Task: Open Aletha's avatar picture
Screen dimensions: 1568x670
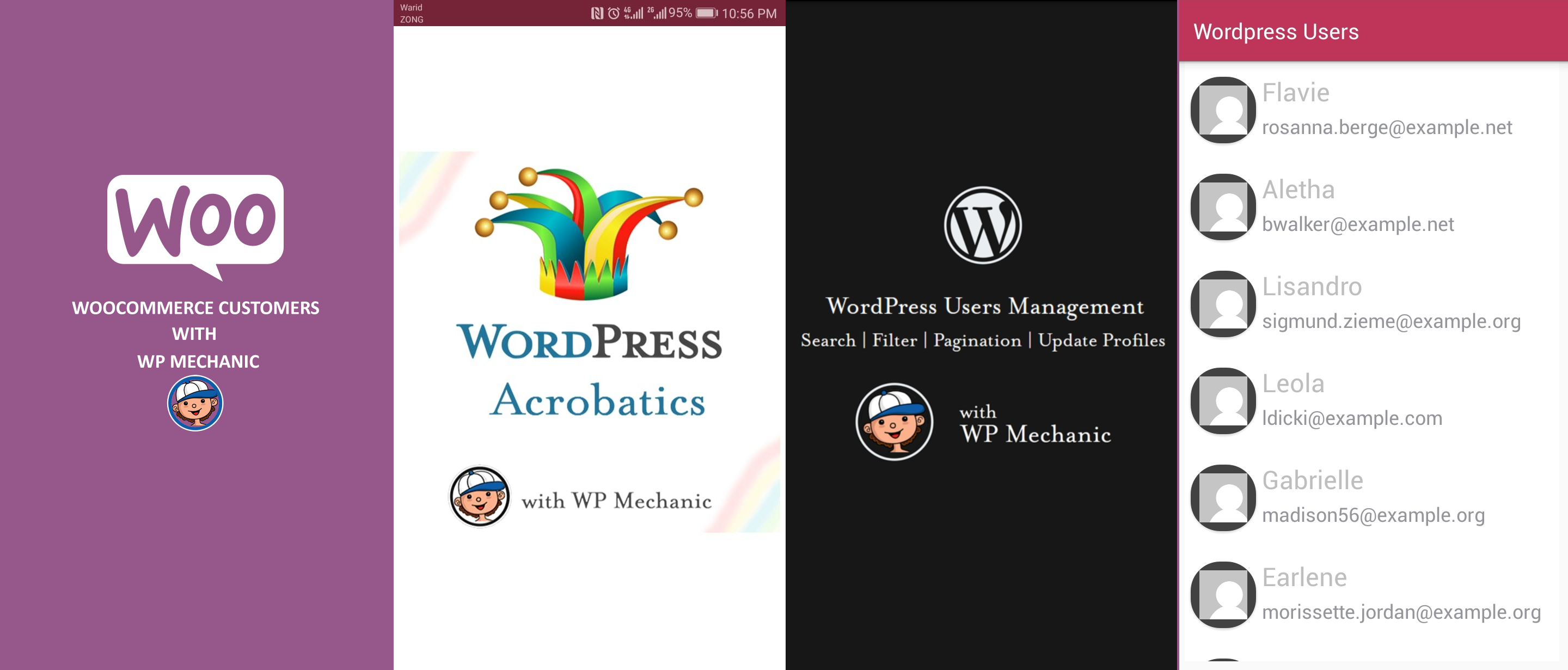Action: click(1223, 207)
